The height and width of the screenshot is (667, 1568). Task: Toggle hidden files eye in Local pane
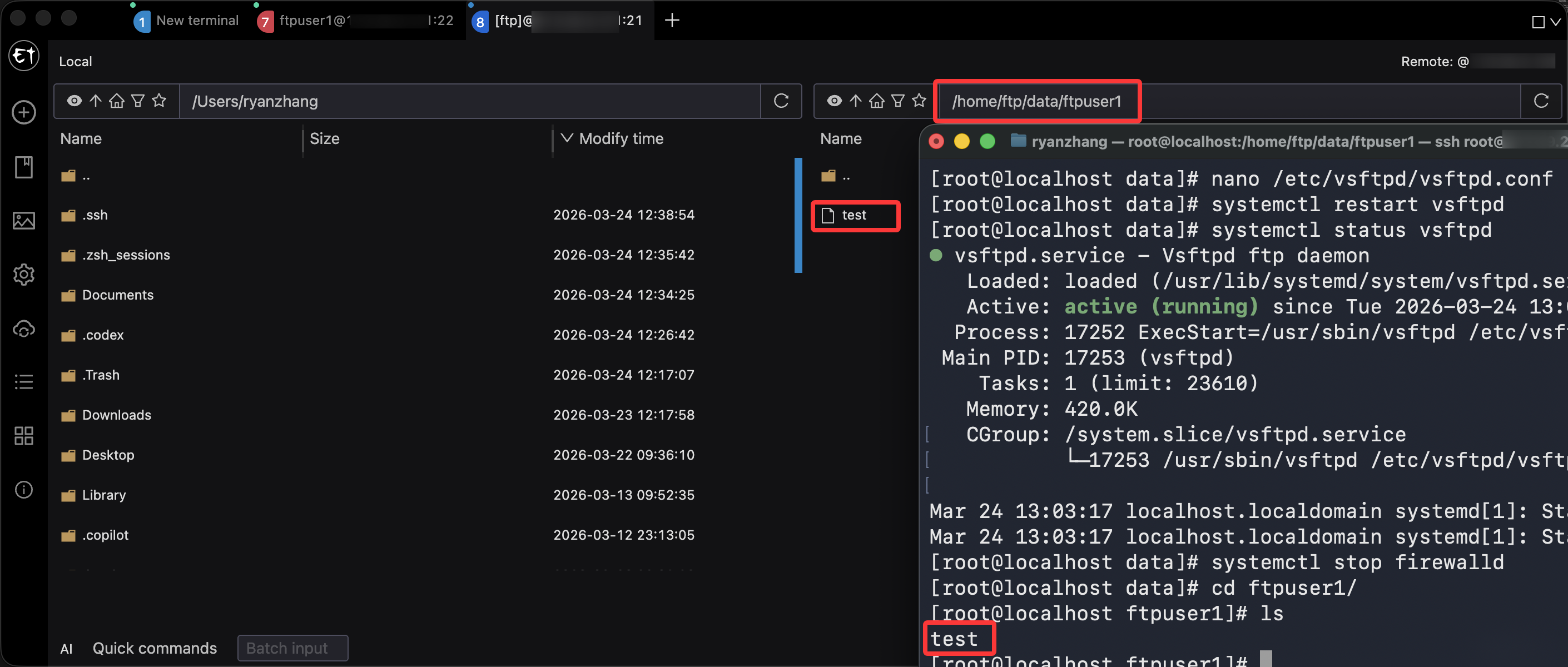click(75, 101)
